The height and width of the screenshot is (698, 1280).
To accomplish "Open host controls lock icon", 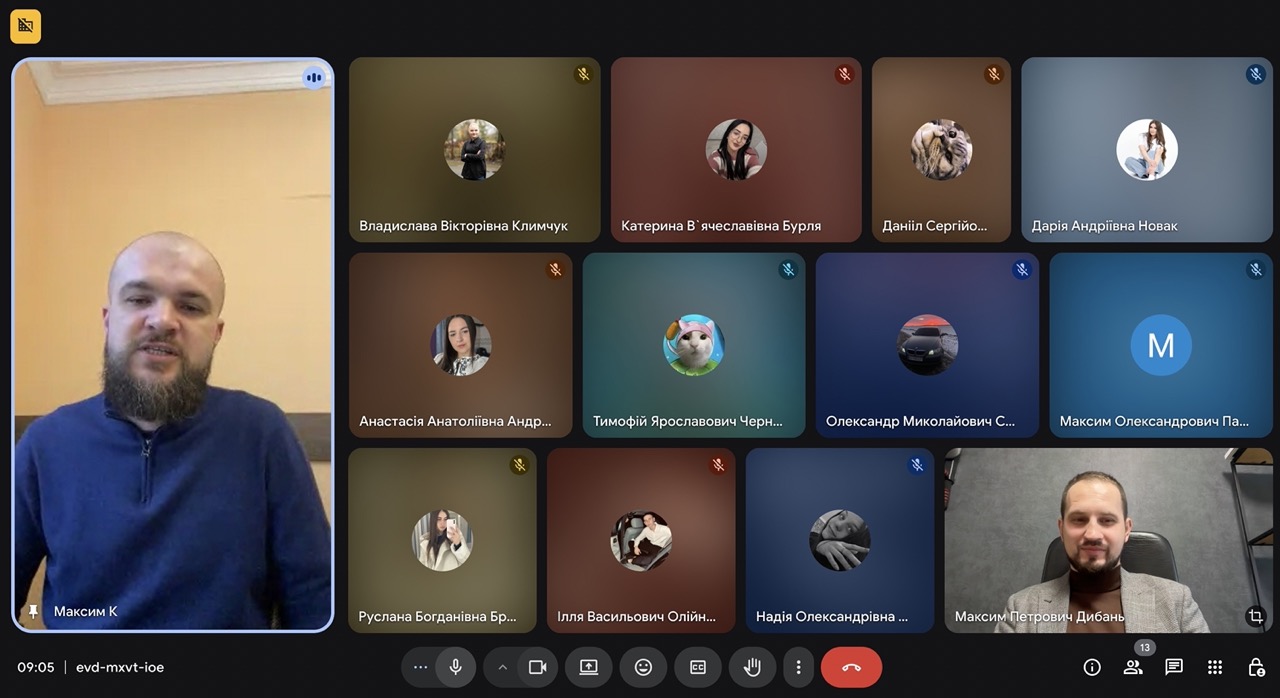I will click(1256, 667).
